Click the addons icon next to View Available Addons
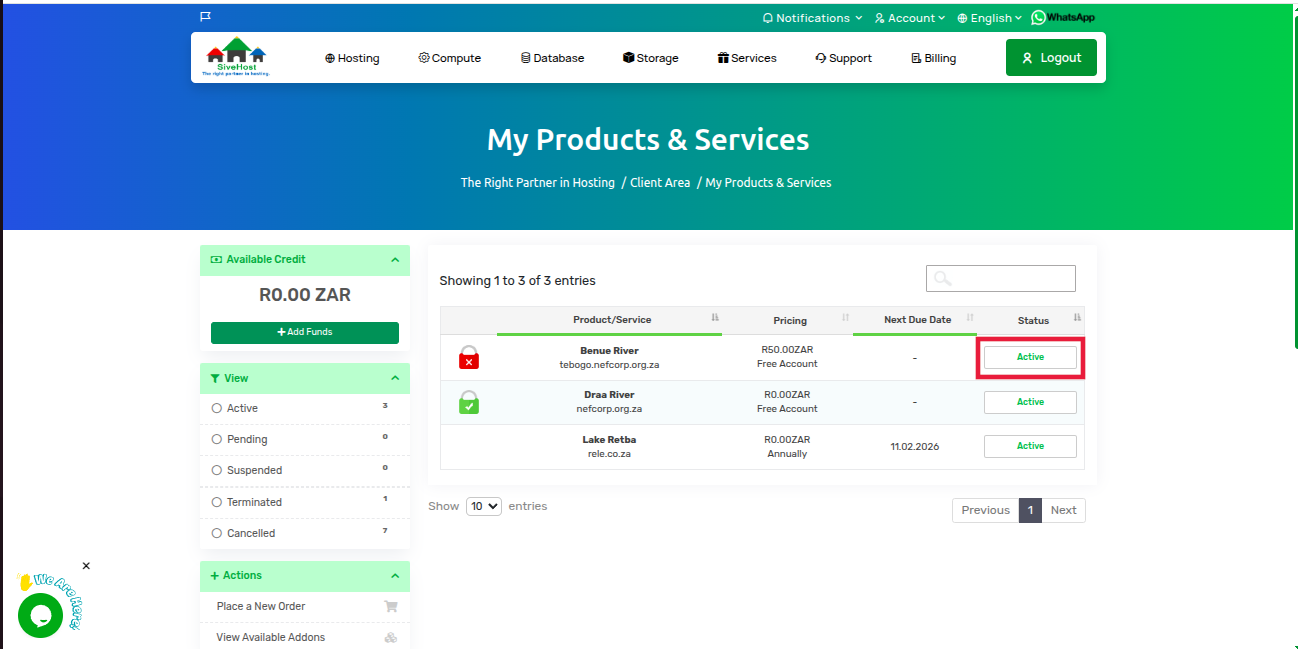Image resolution: width=1298 pixels, height=649 pixels. pos(391,637)
